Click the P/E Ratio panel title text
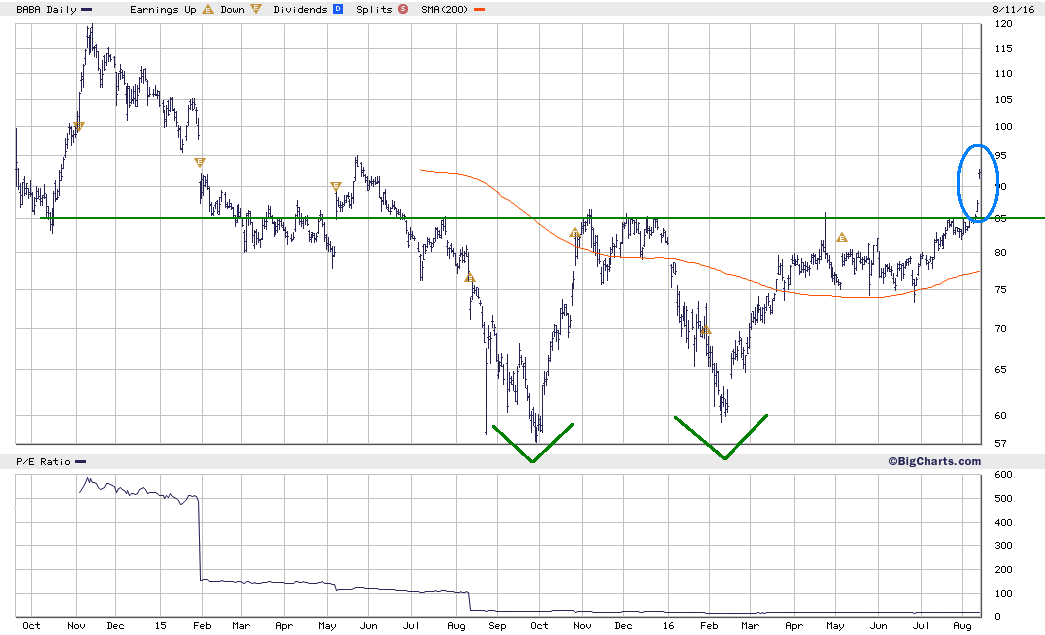 (43, 461)
